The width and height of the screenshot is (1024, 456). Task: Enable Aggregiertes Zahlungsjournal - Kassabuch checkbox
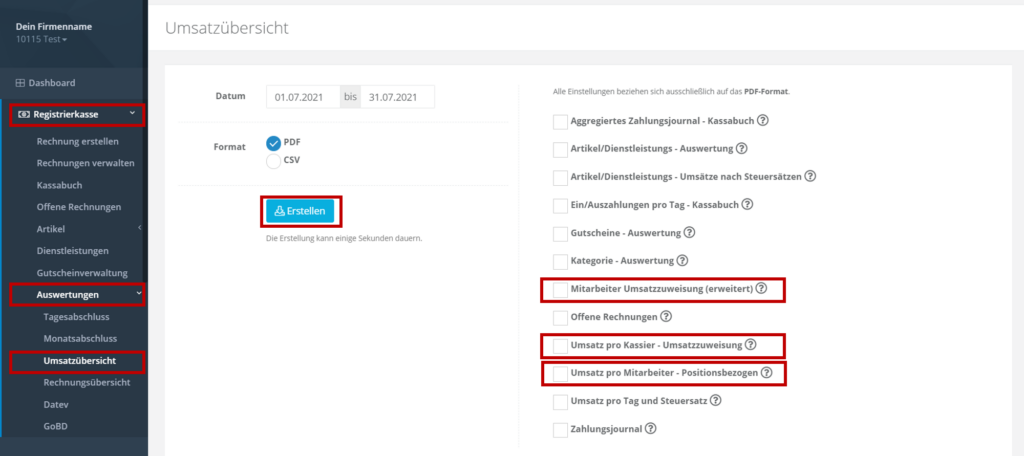point(560,122)
